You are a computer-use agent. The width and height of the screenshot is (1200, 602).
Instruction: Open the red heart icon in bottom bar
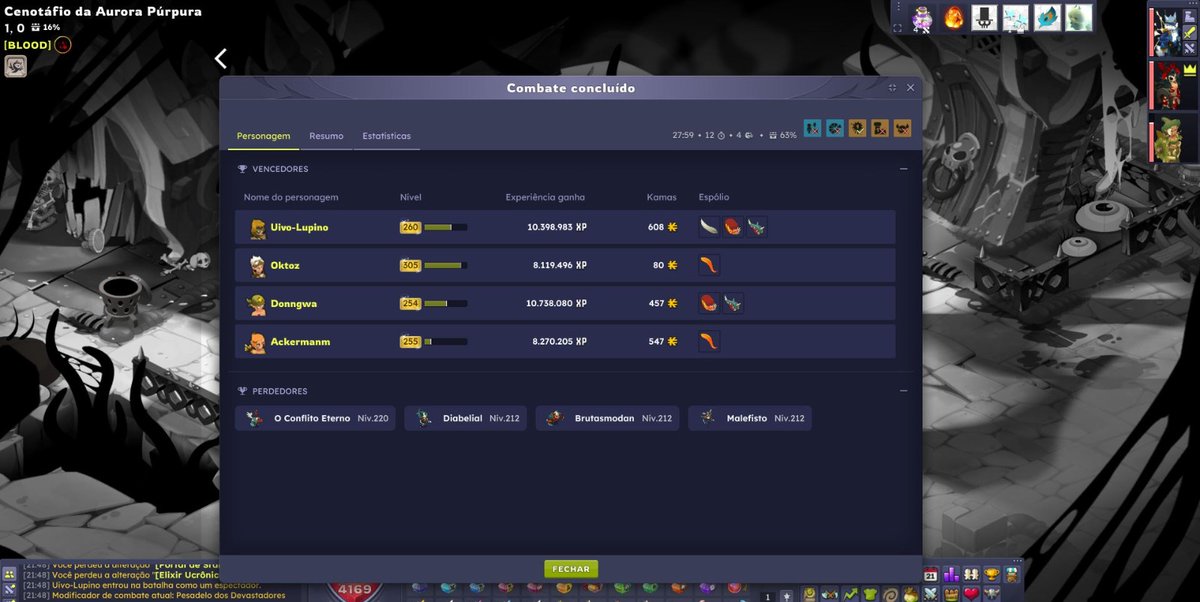coord(971,595)
